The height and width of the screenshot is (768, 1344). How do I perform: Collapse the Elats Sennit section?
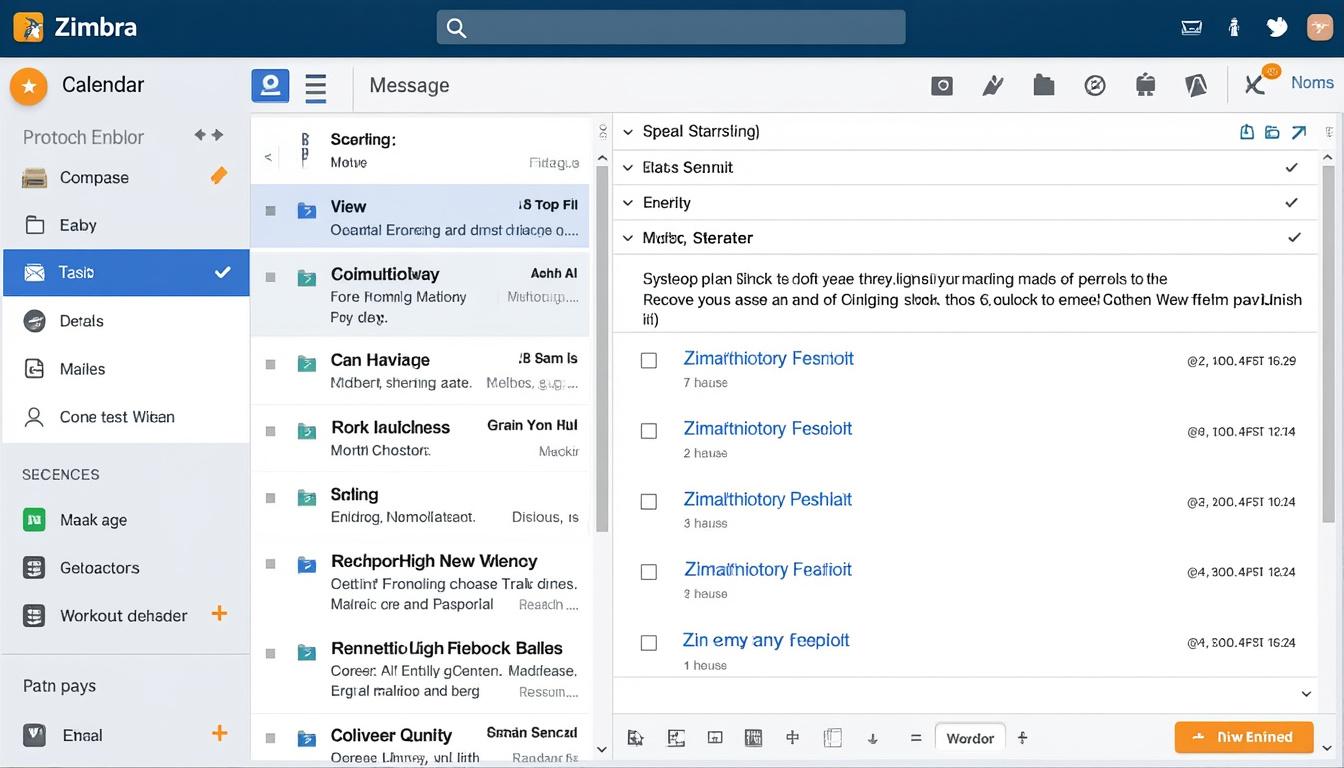pyautogui.click(x=628, y=168)
